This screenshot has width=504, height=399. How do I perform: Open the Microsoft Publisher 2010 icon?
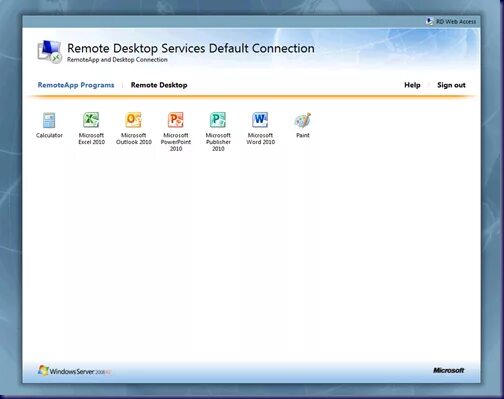(x=218, y=120)
